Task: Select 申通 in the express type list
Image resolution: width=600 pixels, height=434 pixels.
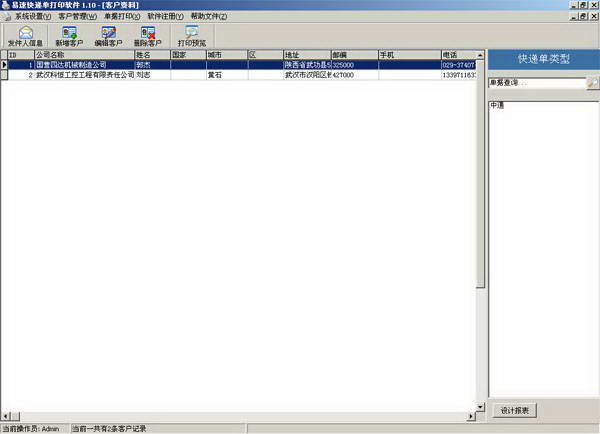Action: point(497,104)
